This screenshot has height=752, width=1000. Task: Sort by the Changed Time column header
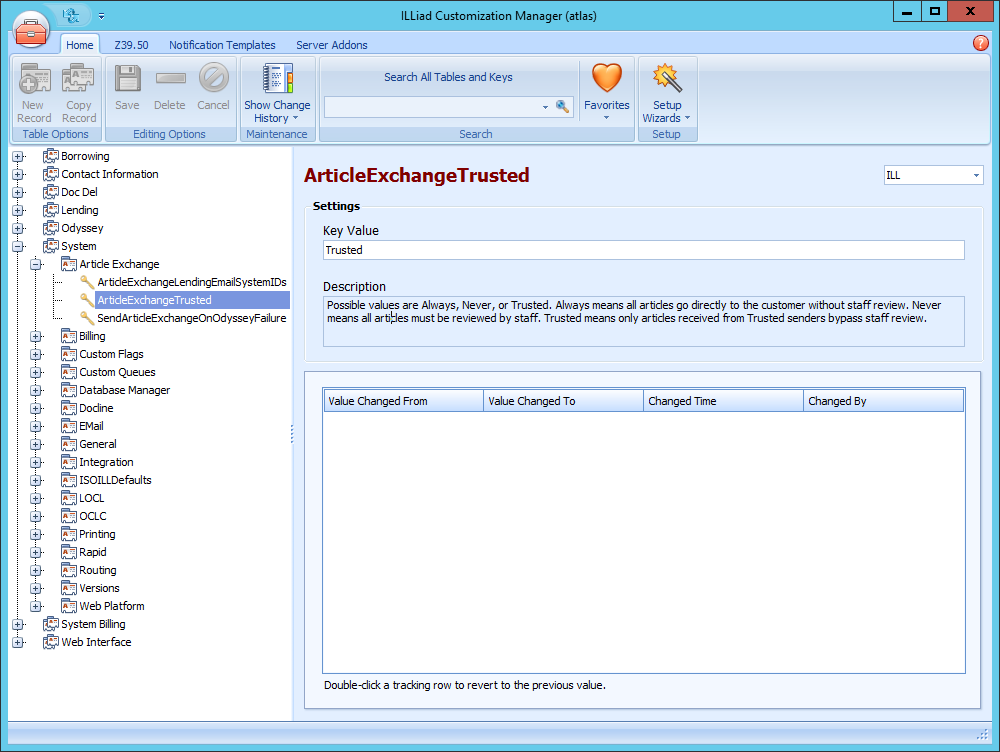click(722, 401)
